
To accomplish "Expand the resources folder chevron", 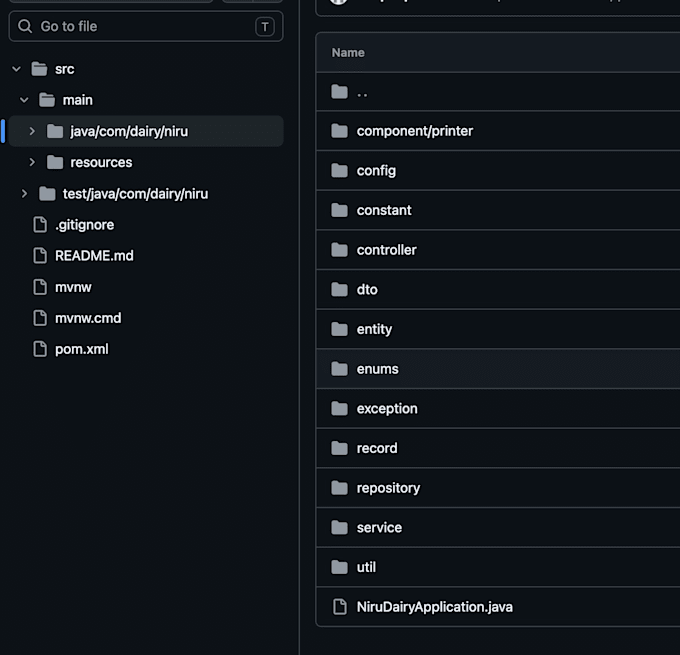I will tap(32, 162).
